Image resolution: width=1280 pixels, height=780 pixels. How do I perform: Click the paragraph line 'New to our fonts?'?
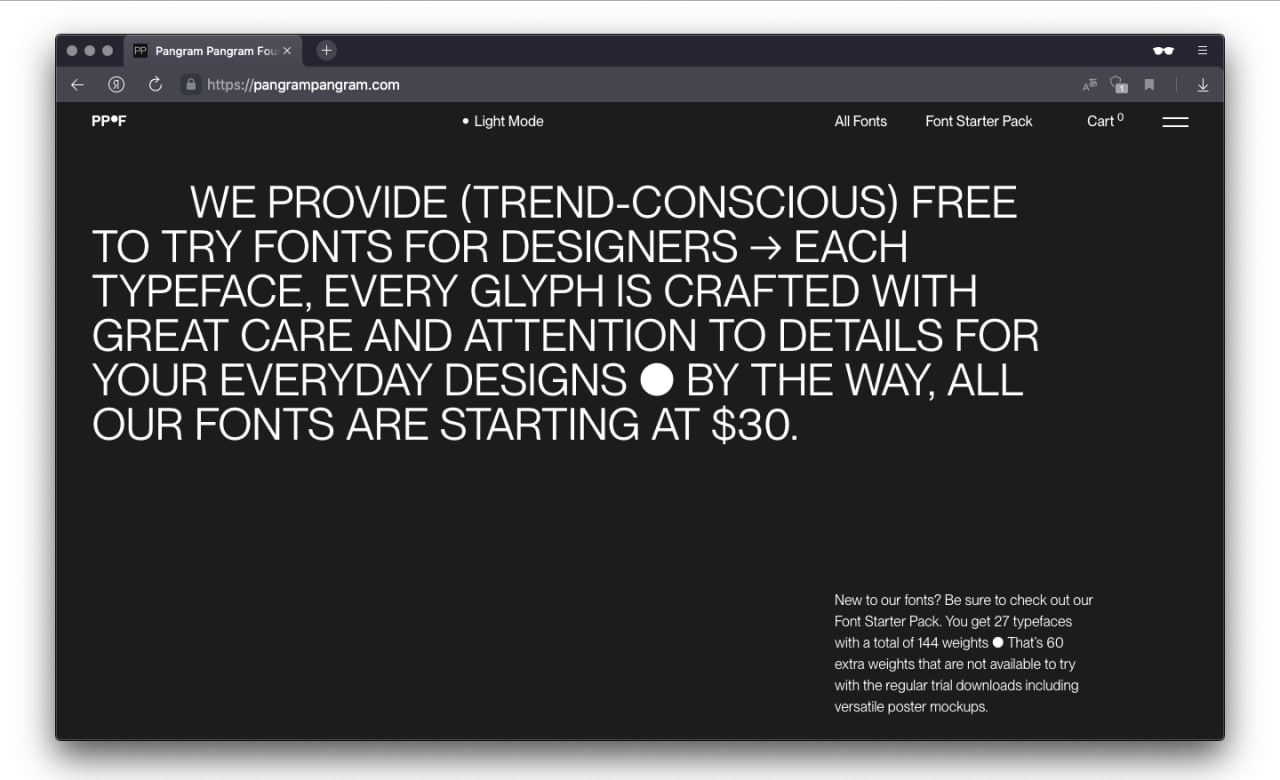point(886,600)
